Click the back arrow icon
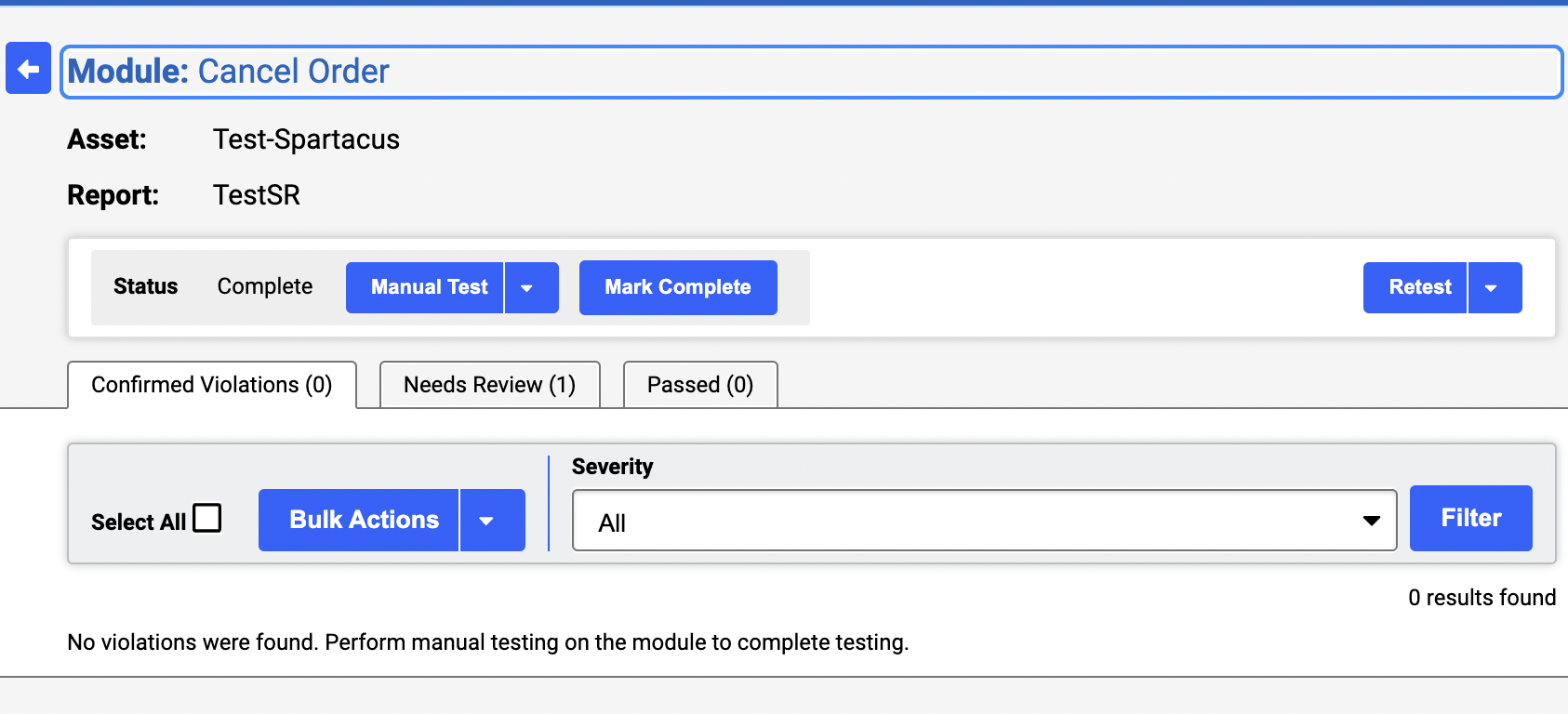1568x714 pixels. tap(28, 68)
